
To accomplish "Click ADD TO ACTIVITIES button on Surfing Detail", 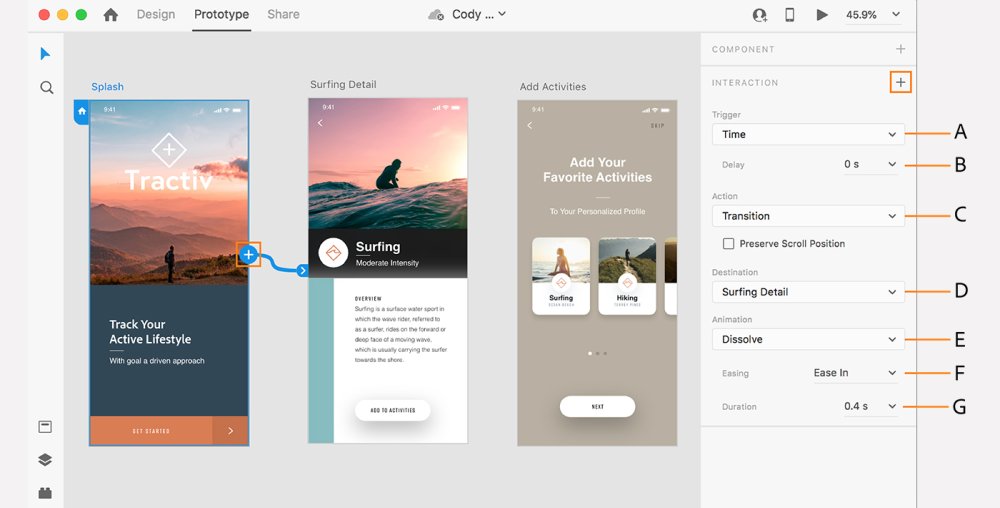I will click(x=393, y=410).
